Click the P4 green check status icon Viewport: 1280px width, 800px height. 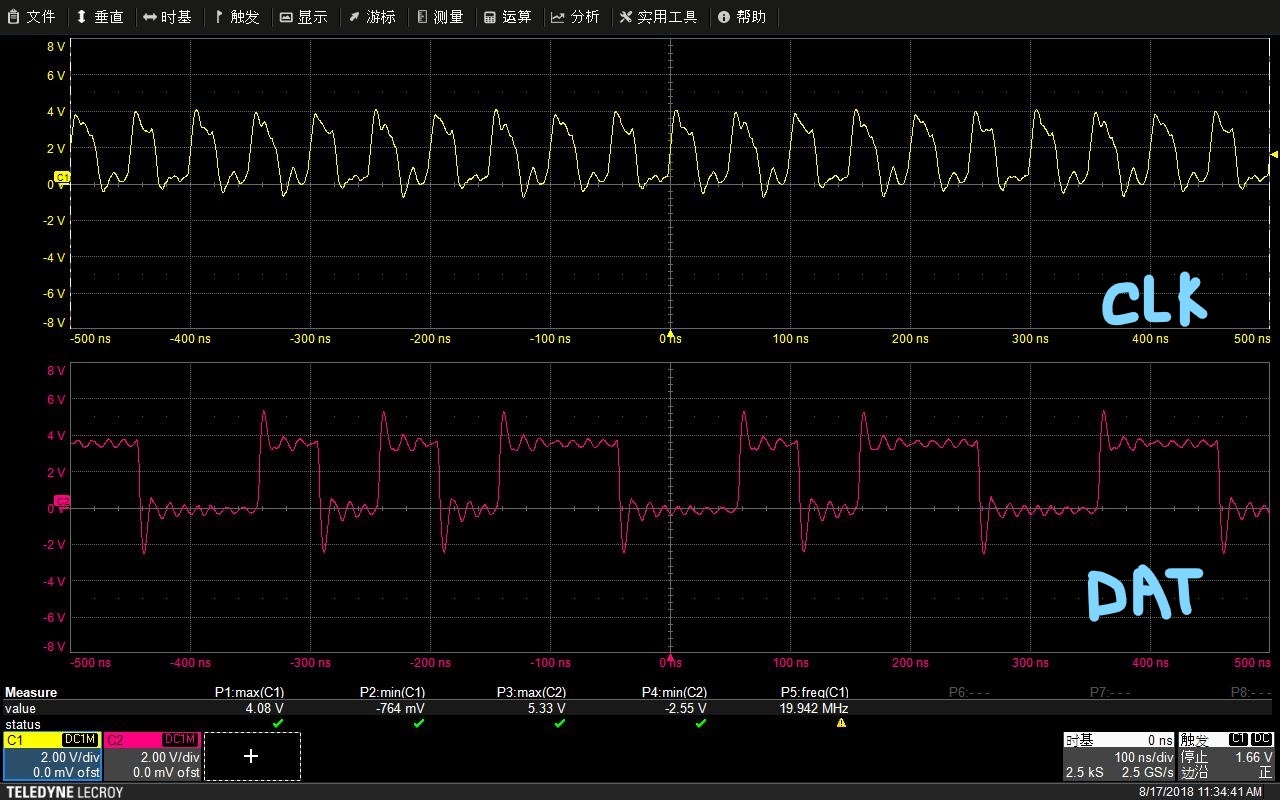click(700, 723)
